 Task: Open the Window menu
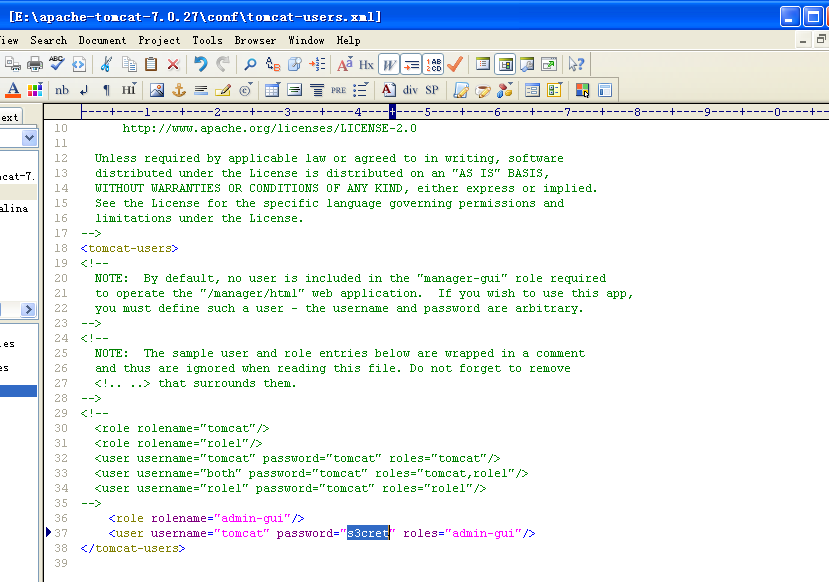(x=306, y=40)
